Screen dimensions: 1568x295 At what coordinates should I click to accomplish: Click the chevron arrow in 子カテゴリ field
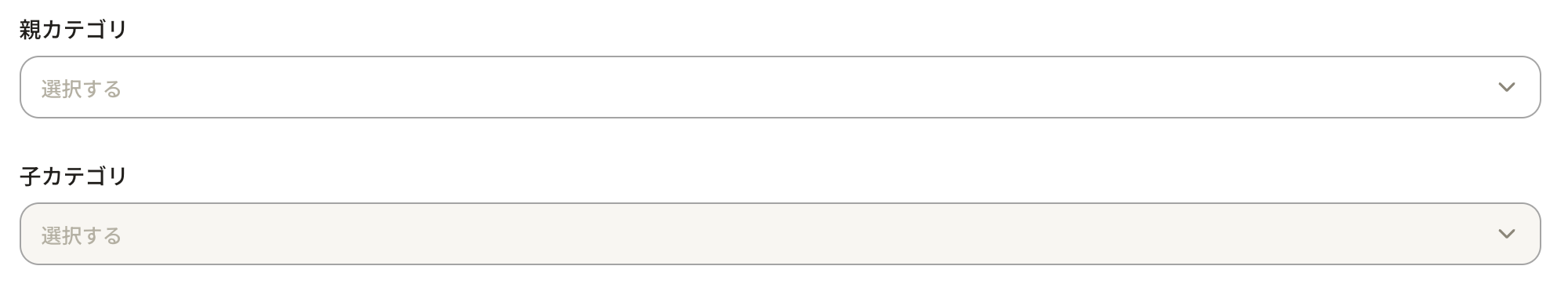(1506, 234)
